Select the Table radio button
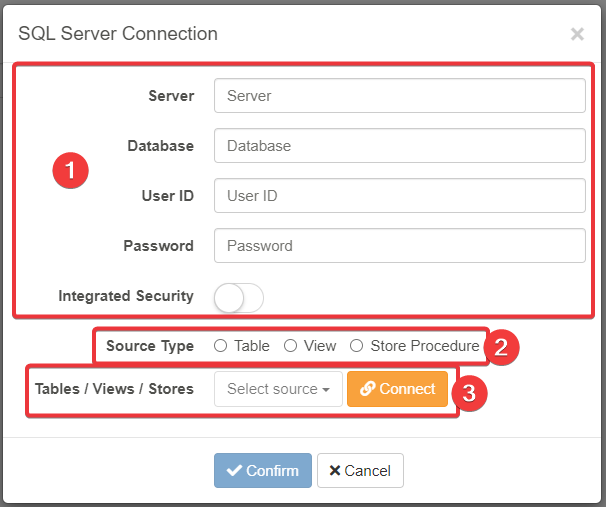 221,346
